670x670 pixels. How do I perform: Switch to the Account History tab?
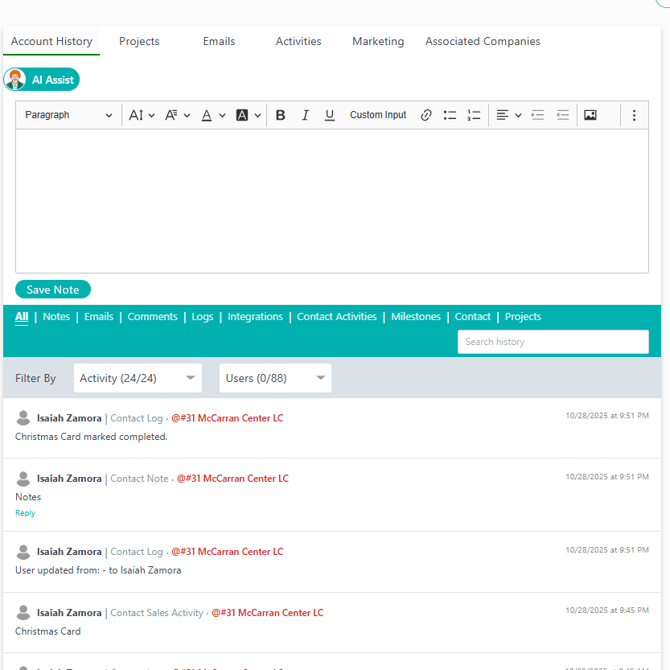tap(51, 41)
